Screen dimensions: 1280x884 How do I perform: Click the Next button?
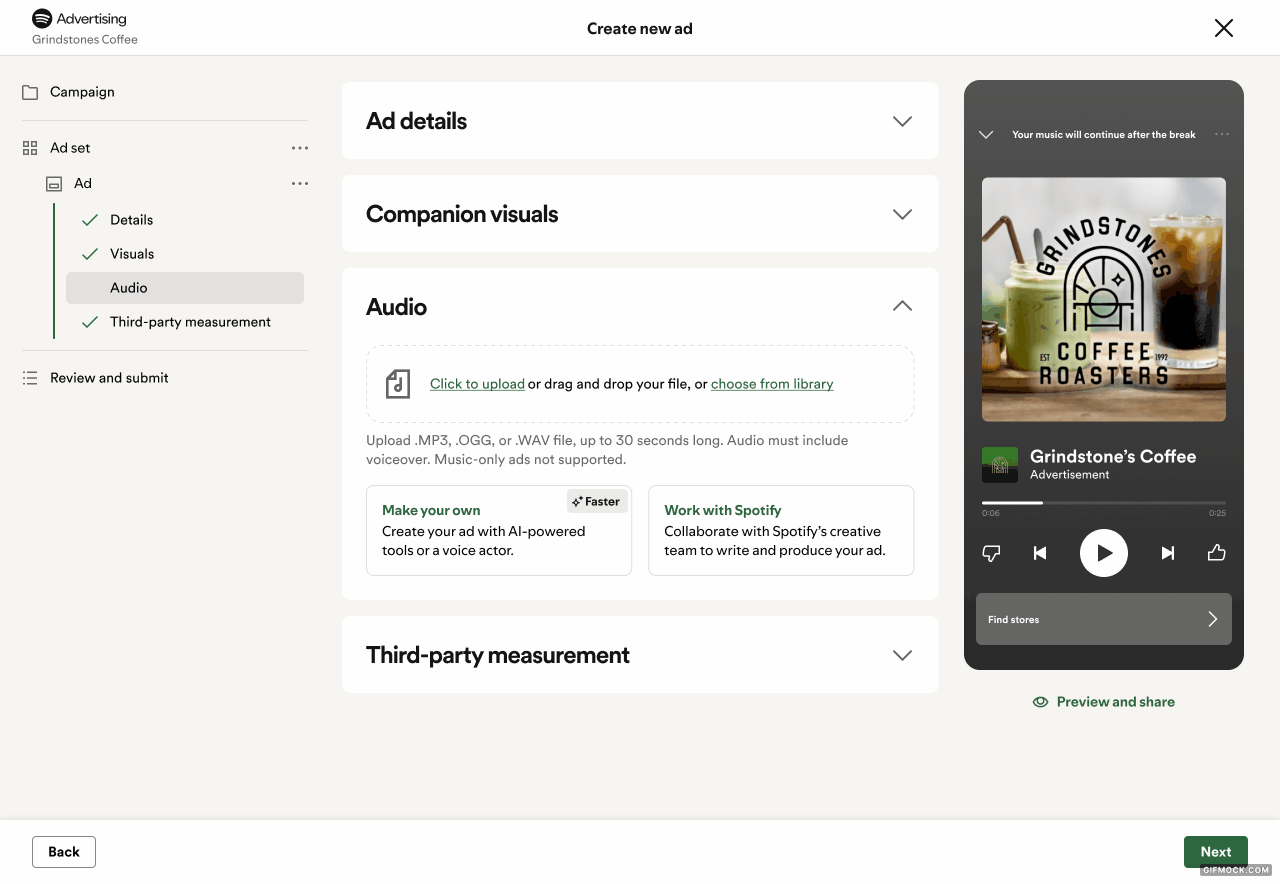pyautogui.click(x=1216, y=852)
